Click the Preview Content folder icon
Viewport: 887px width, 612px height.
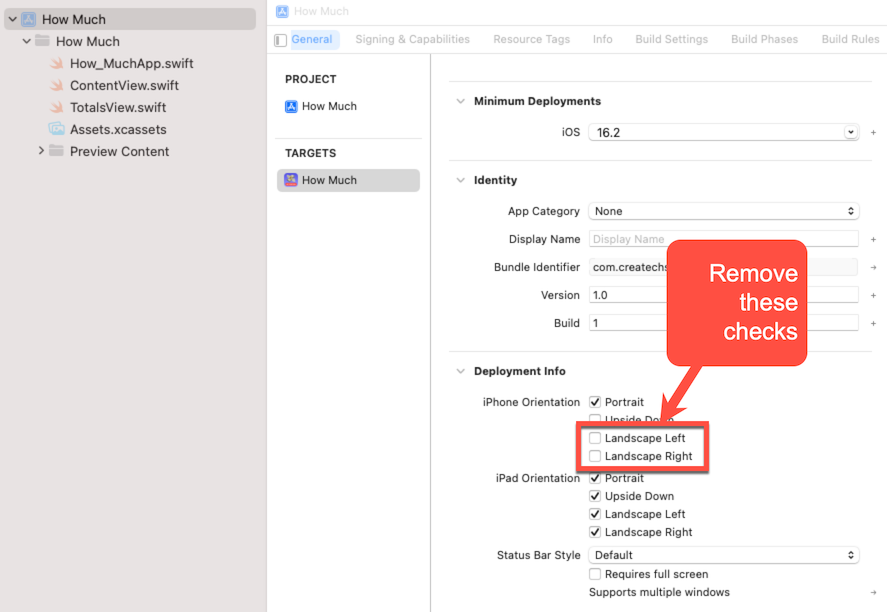(x=56, y=150)
